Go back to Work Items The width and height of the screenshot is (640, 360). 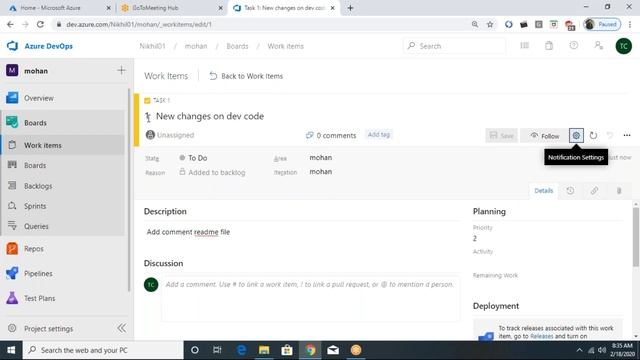click(x=246, y=76)
